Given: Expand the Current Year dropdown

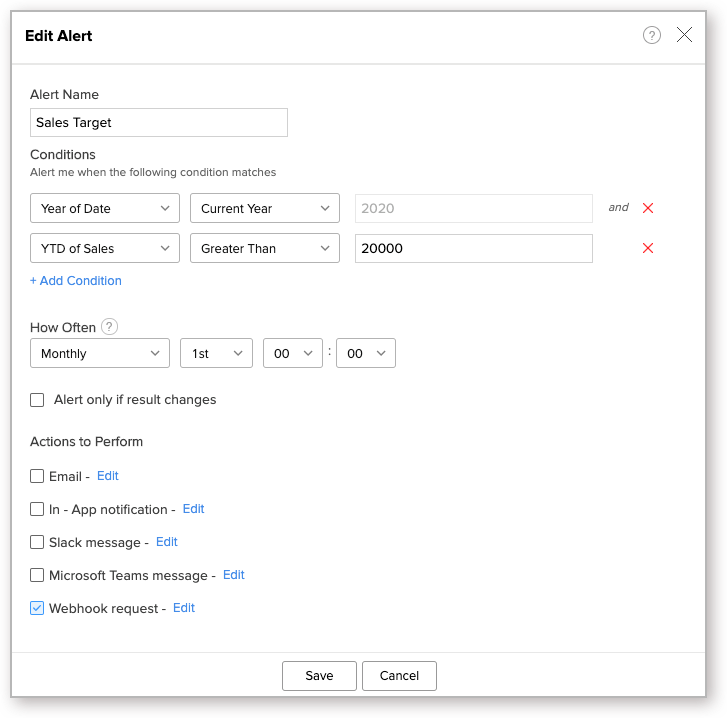Looking at the screenshot, I should [x=265, y=208].
